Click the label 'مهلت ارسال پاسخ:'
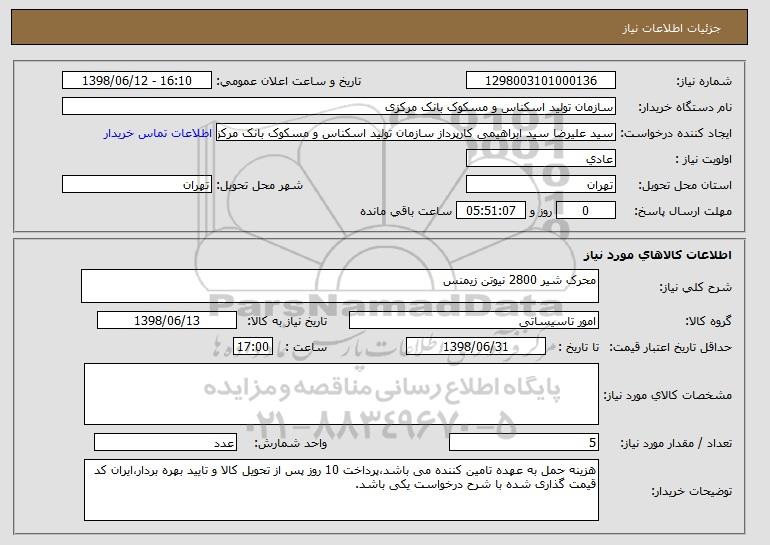Viewport: 770px width, 545px height. coord(684,211)
